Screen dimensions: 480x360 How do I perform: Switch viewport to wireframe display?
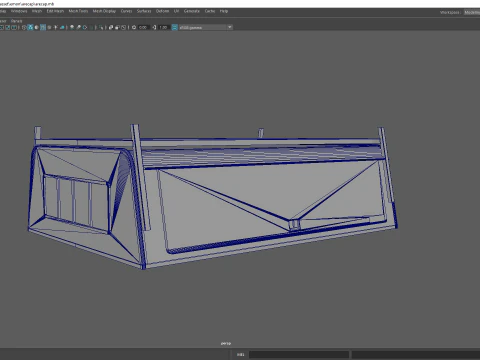tap(24, 27)
